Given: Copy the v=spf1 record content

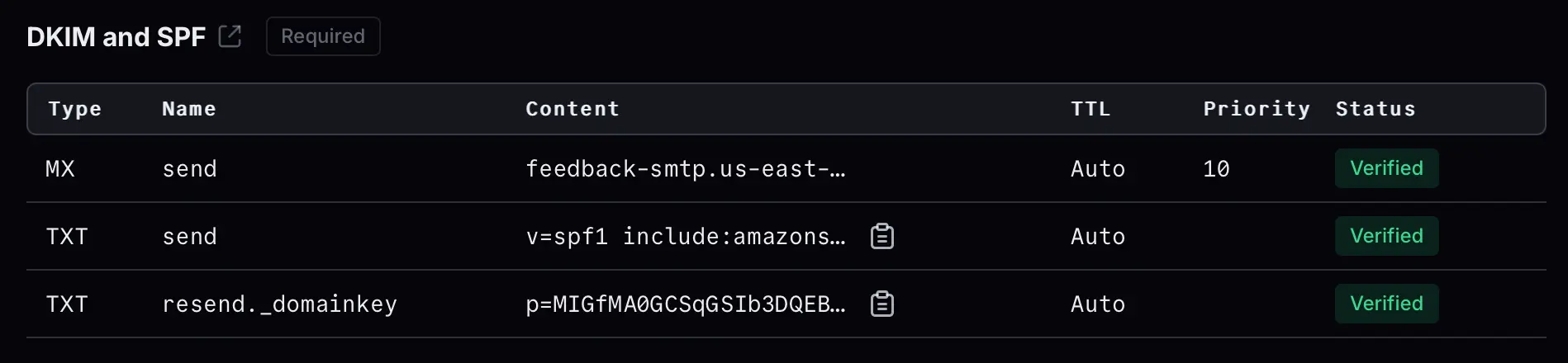Looking at the screenshot, I should coord(882,237).
